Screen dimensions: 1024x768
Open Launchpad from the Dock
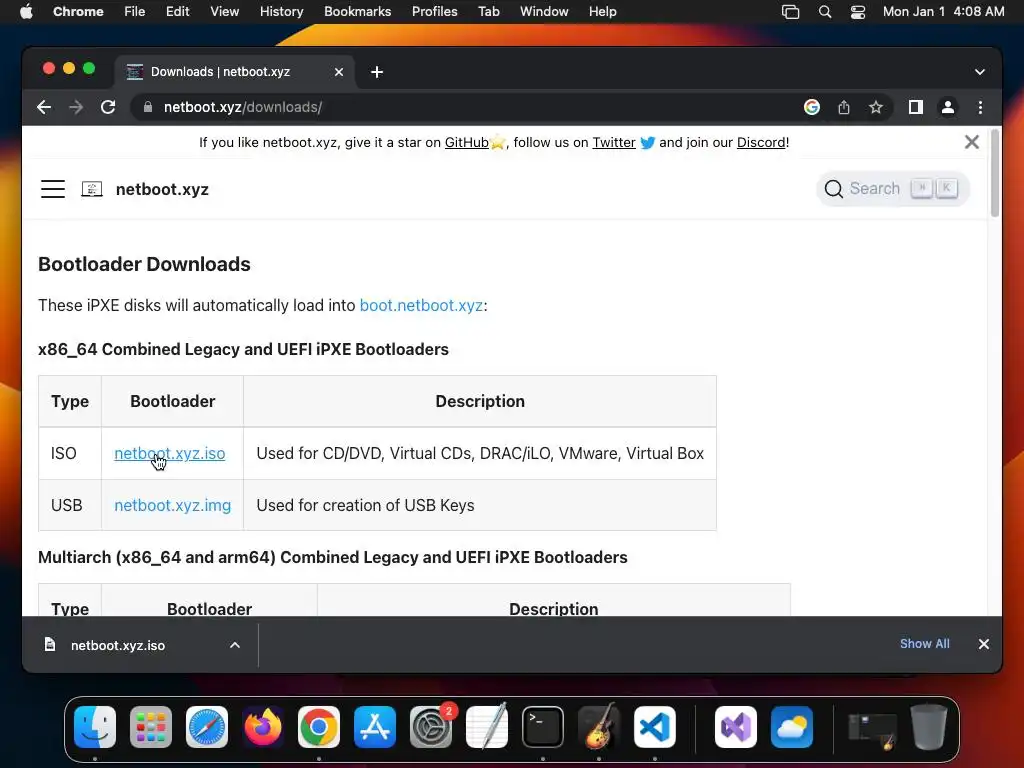point(151,727)
